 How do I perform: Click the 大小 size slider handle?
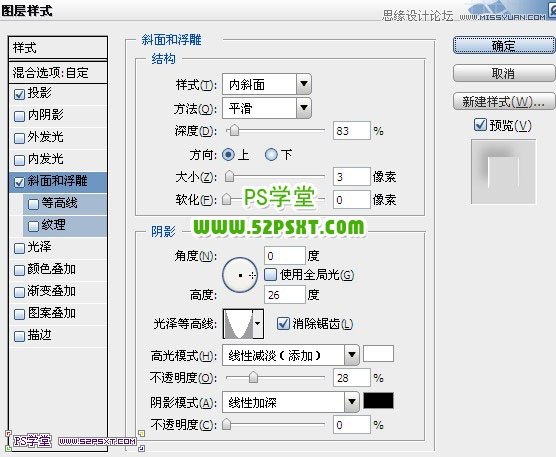coord(230,176)
